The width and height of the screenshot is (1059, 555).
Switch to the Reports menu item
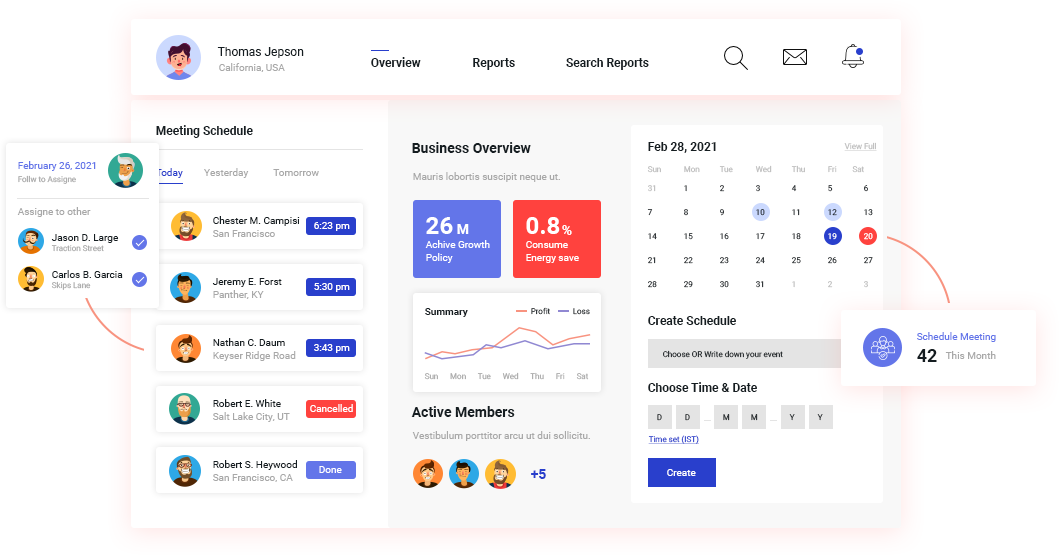pyautogui.click(x=493, y=63)
